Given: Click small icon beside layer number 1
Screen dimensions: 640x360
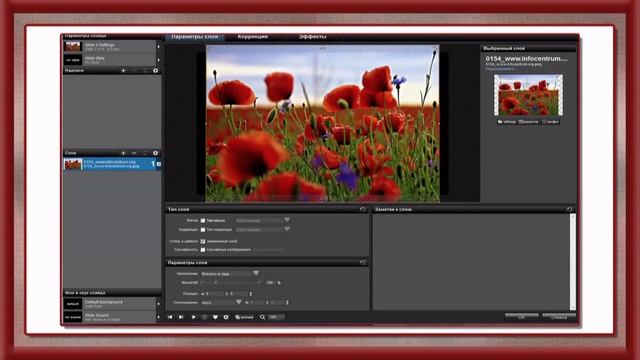Looking at the screenshot, I should point(159,164).
